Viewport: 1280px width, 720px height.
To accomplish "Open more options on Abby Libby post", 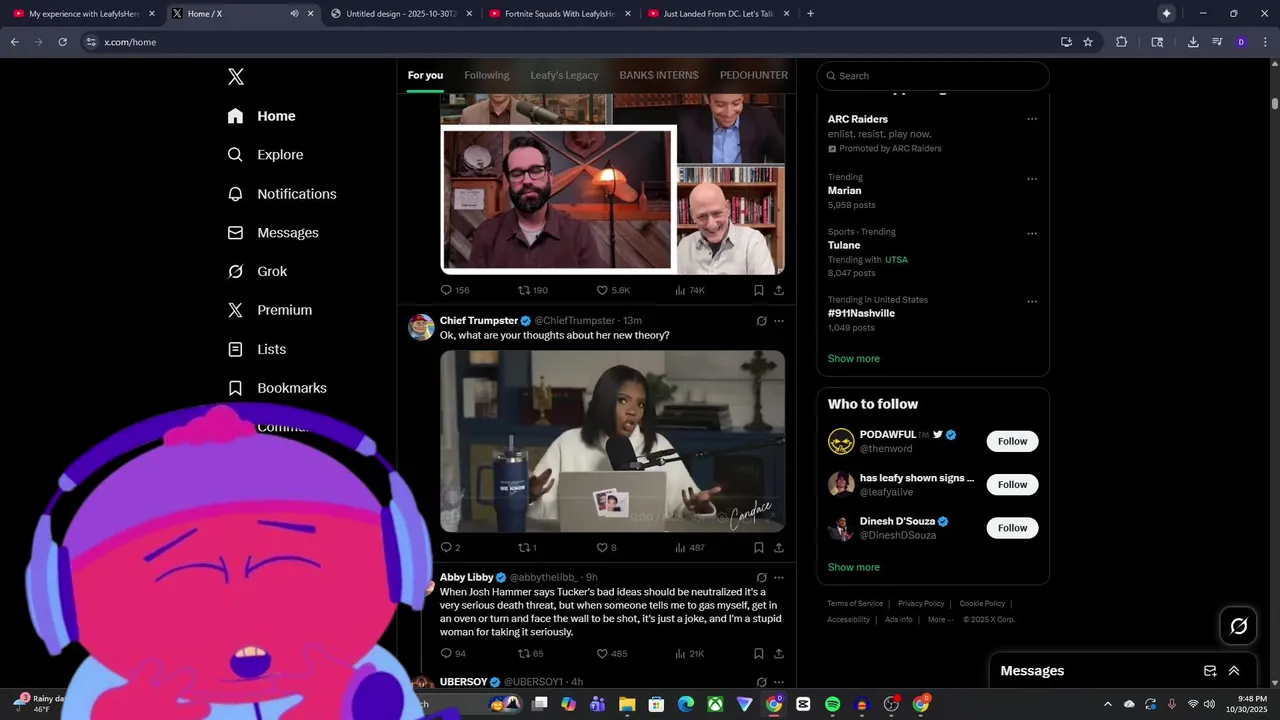I will point(779,578).
